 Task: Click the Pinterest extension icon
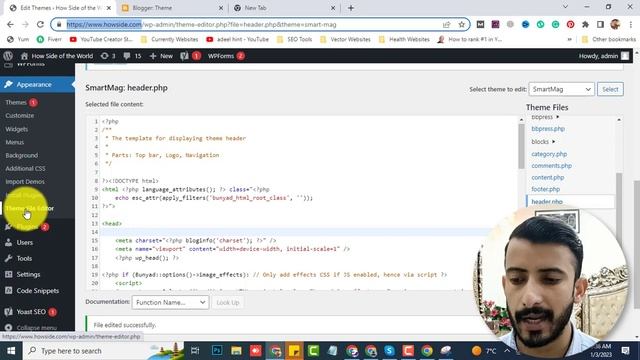(x=570, y=24)
